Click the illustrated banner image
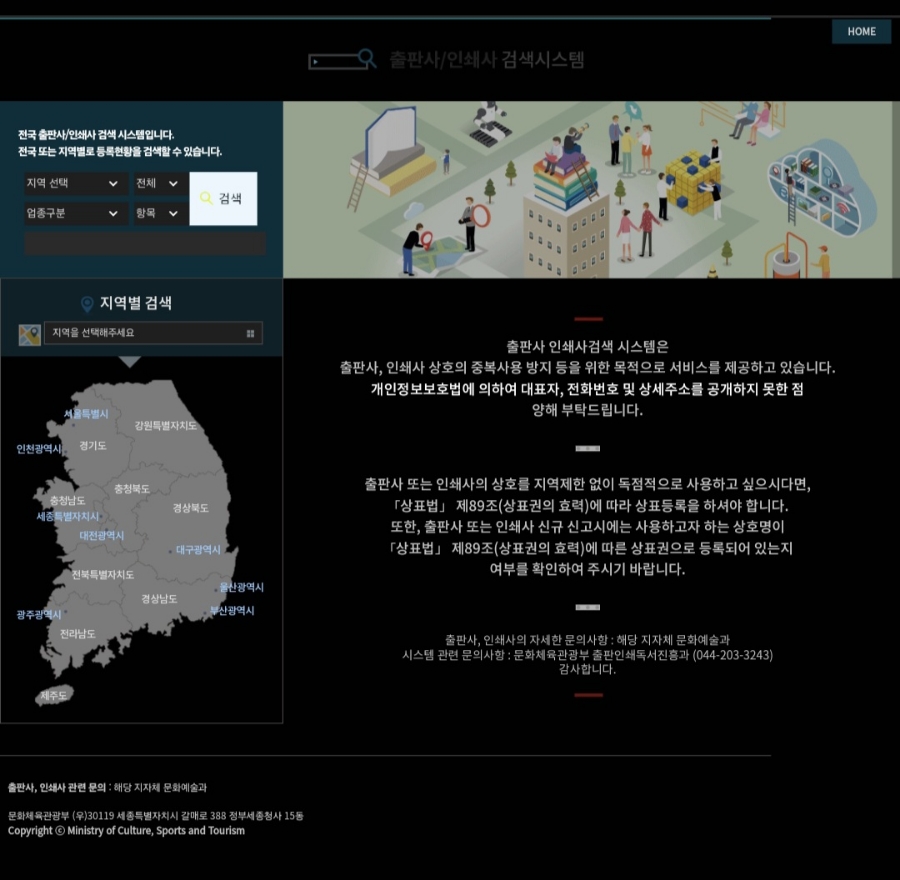The image size is (900, 880). [588, 190]
